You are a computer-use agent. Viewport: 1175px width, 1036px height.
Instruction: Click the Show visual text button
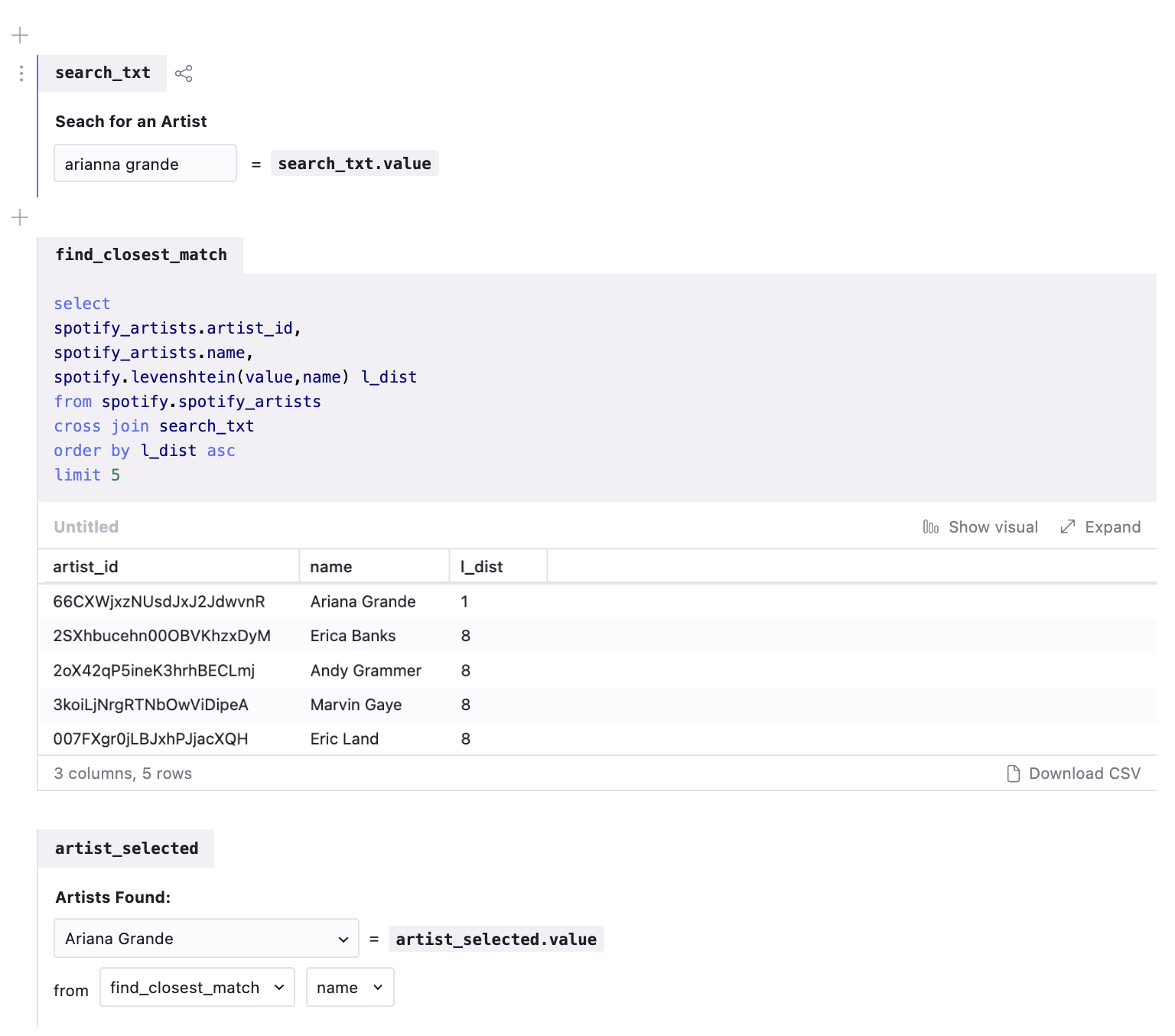pyautogui.click(x=993, y=527)
